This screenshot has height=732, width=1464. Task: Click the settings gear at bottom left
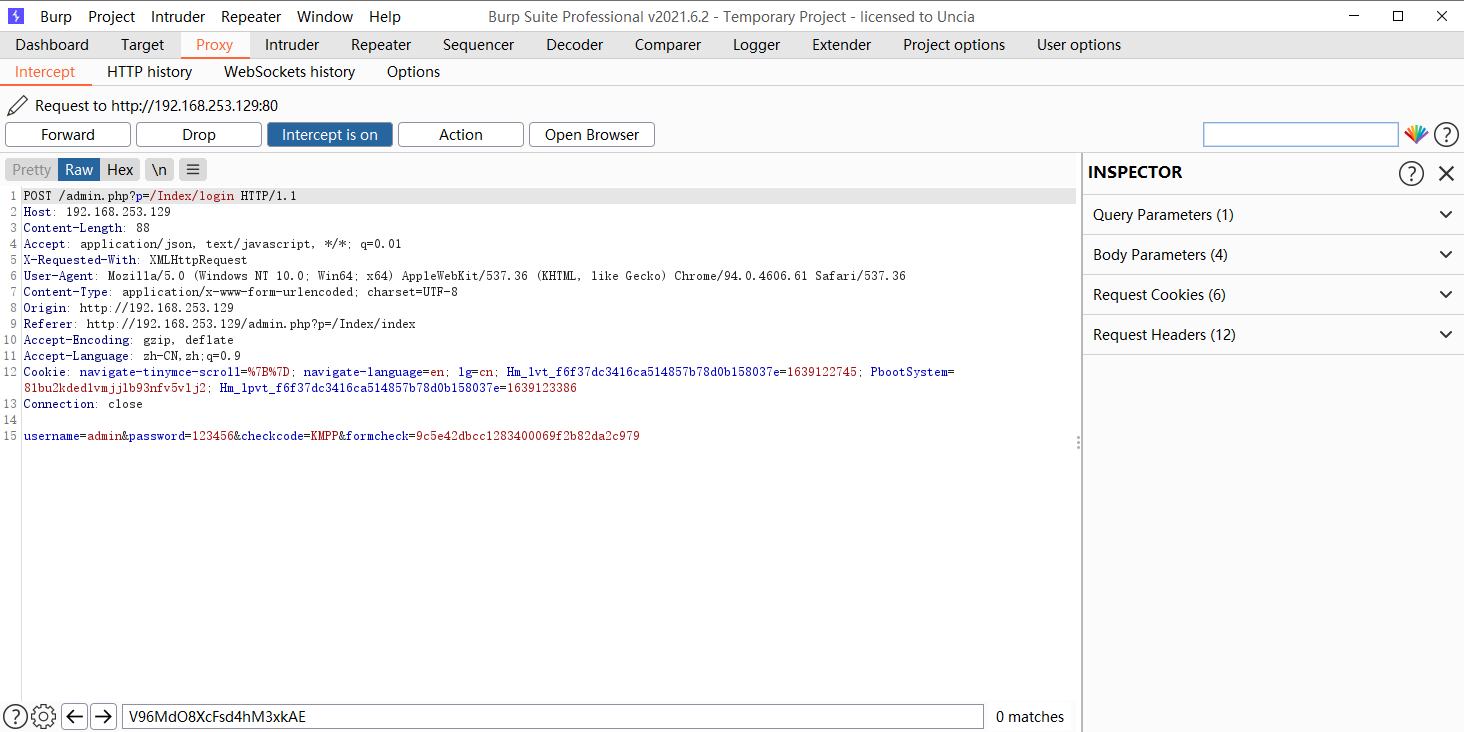[43, 716]
